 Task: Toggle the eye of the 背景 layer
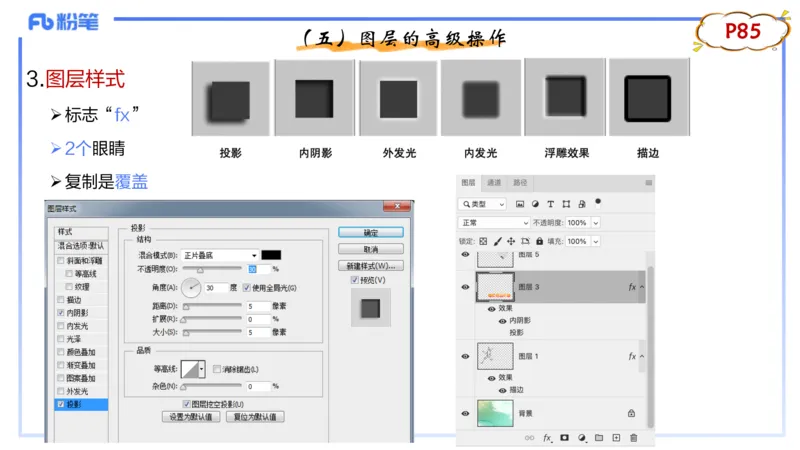click(x=465, y=413)
